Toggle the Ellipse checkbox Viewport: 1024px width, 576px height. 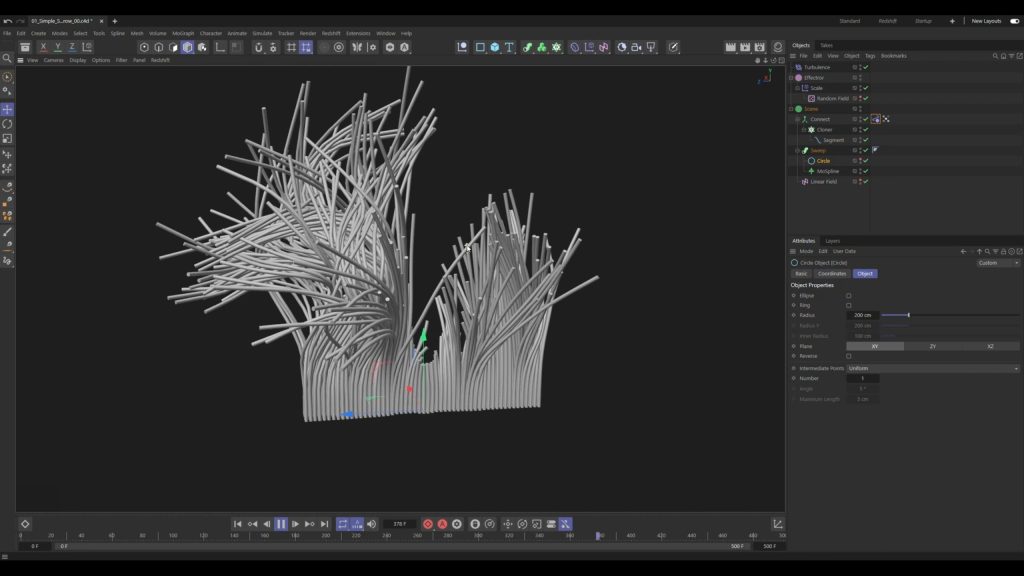(x=849, y=296)
